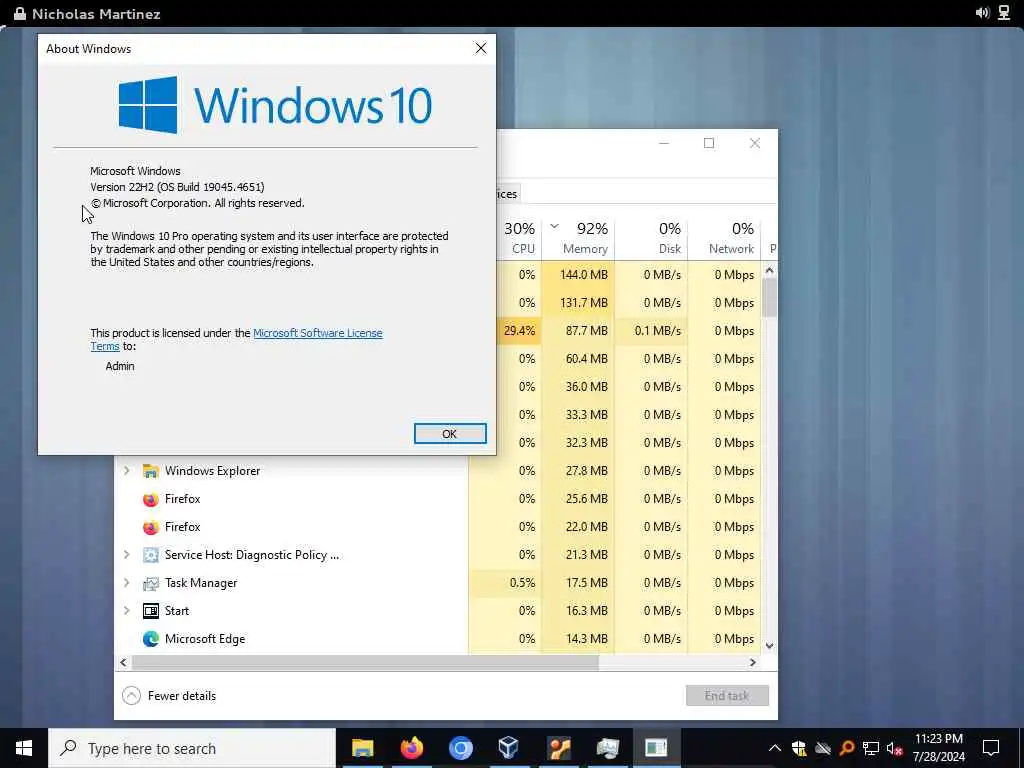Click Nicholas Martinez in the top bar

click(96, 14)
